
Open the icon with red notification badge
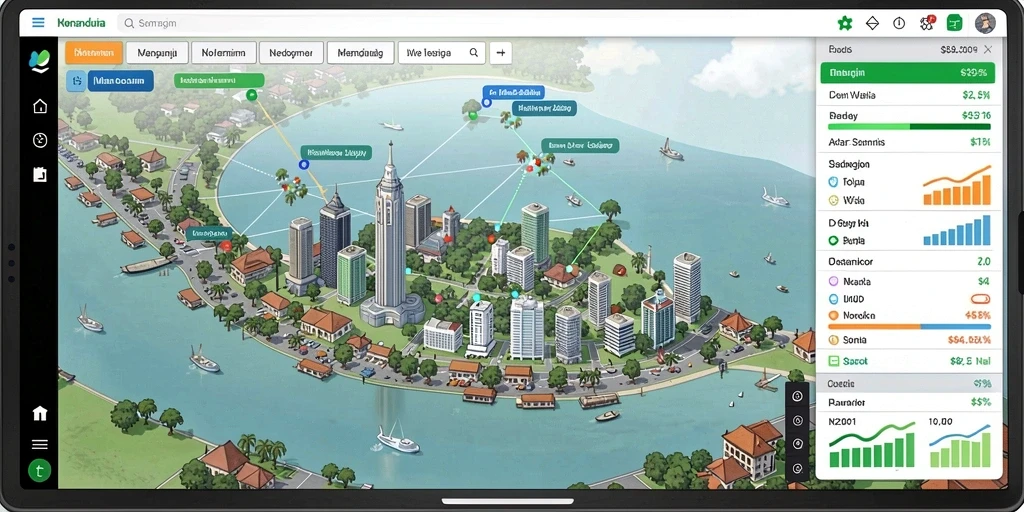point(927,24)
